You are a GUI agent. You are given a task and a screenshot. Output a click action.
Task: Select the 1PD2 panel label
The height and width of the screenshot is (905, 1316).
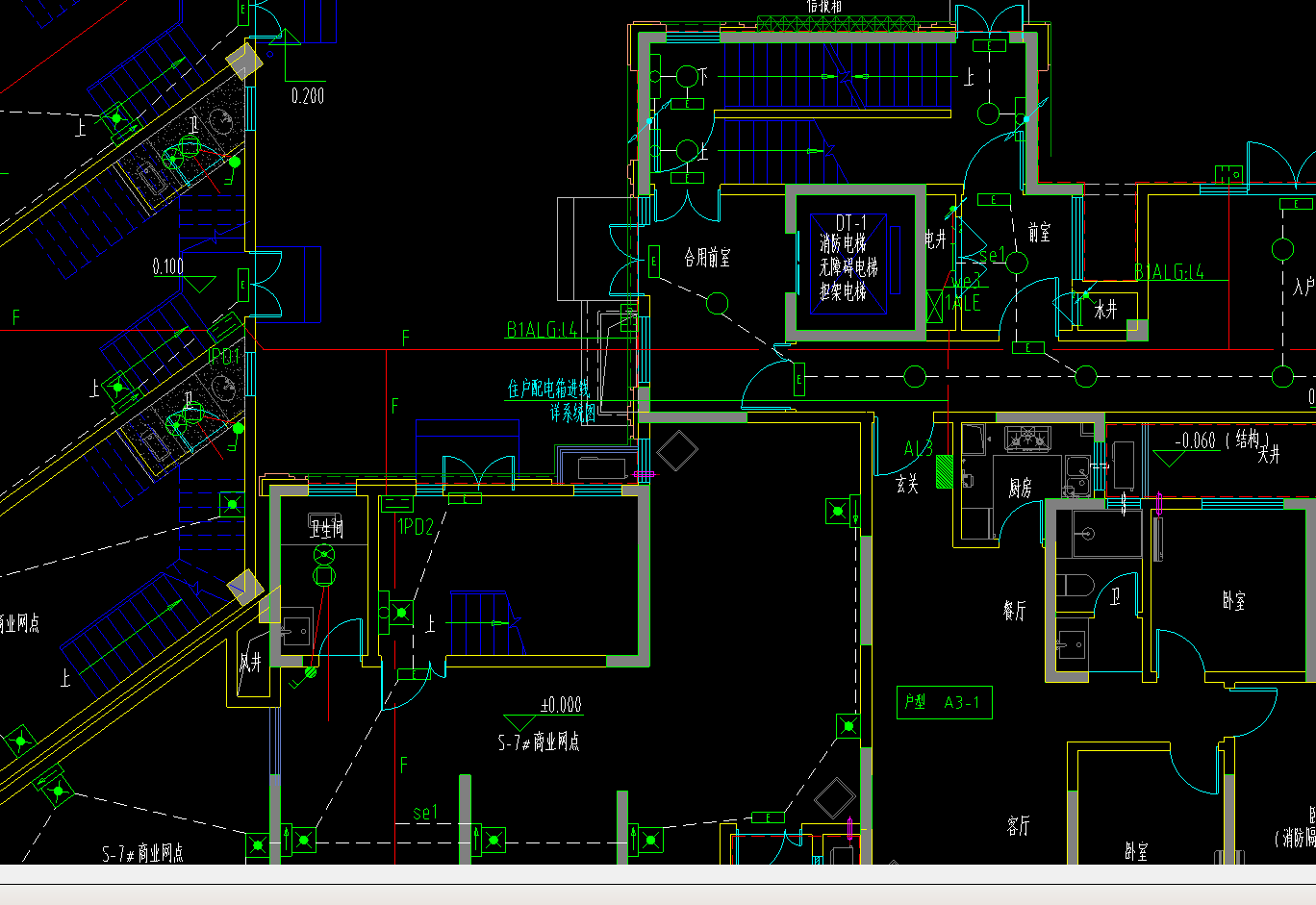(416, 526)
